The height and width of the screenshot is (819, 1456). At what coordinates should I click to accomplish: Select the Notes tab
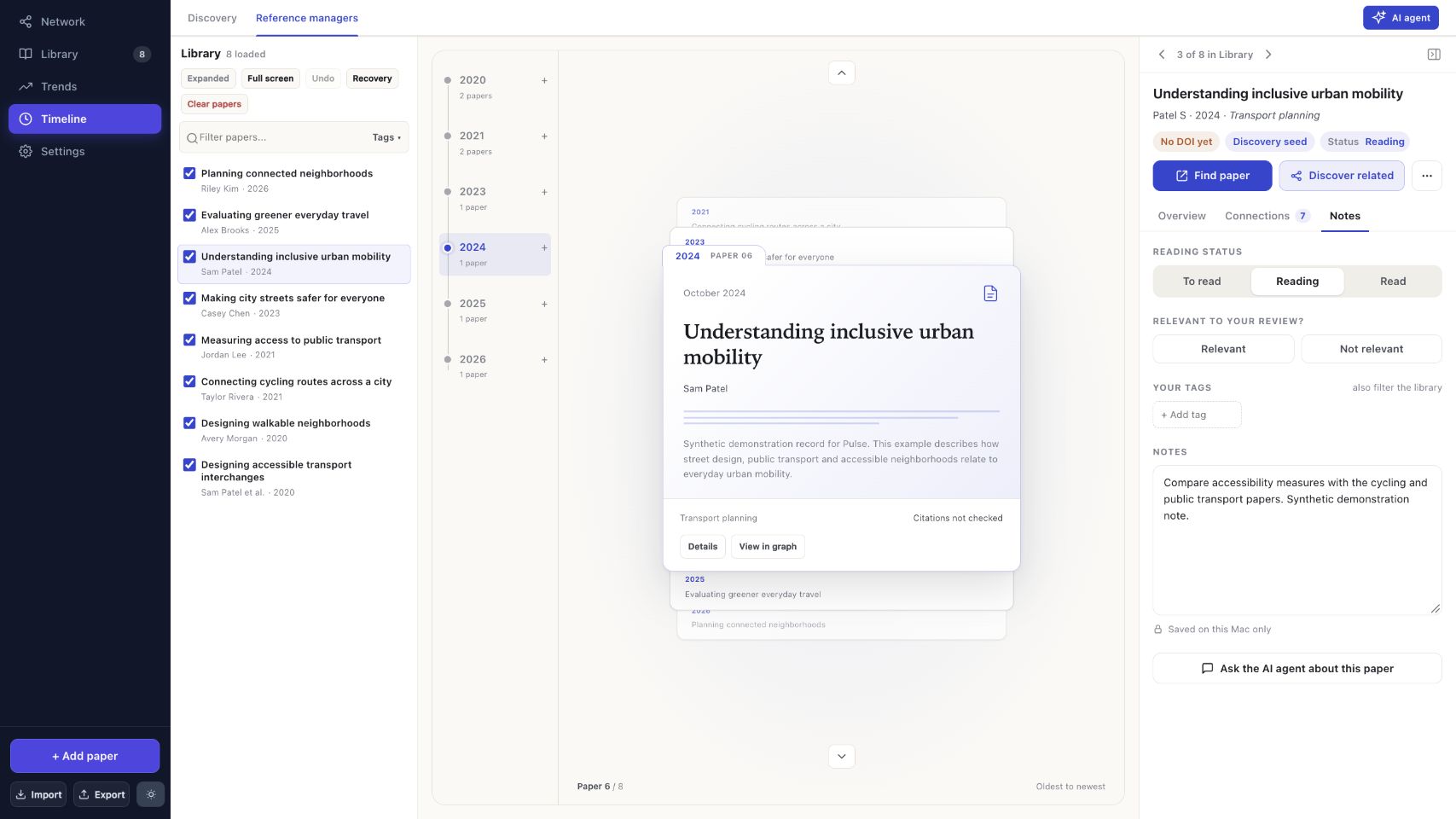1345,216
